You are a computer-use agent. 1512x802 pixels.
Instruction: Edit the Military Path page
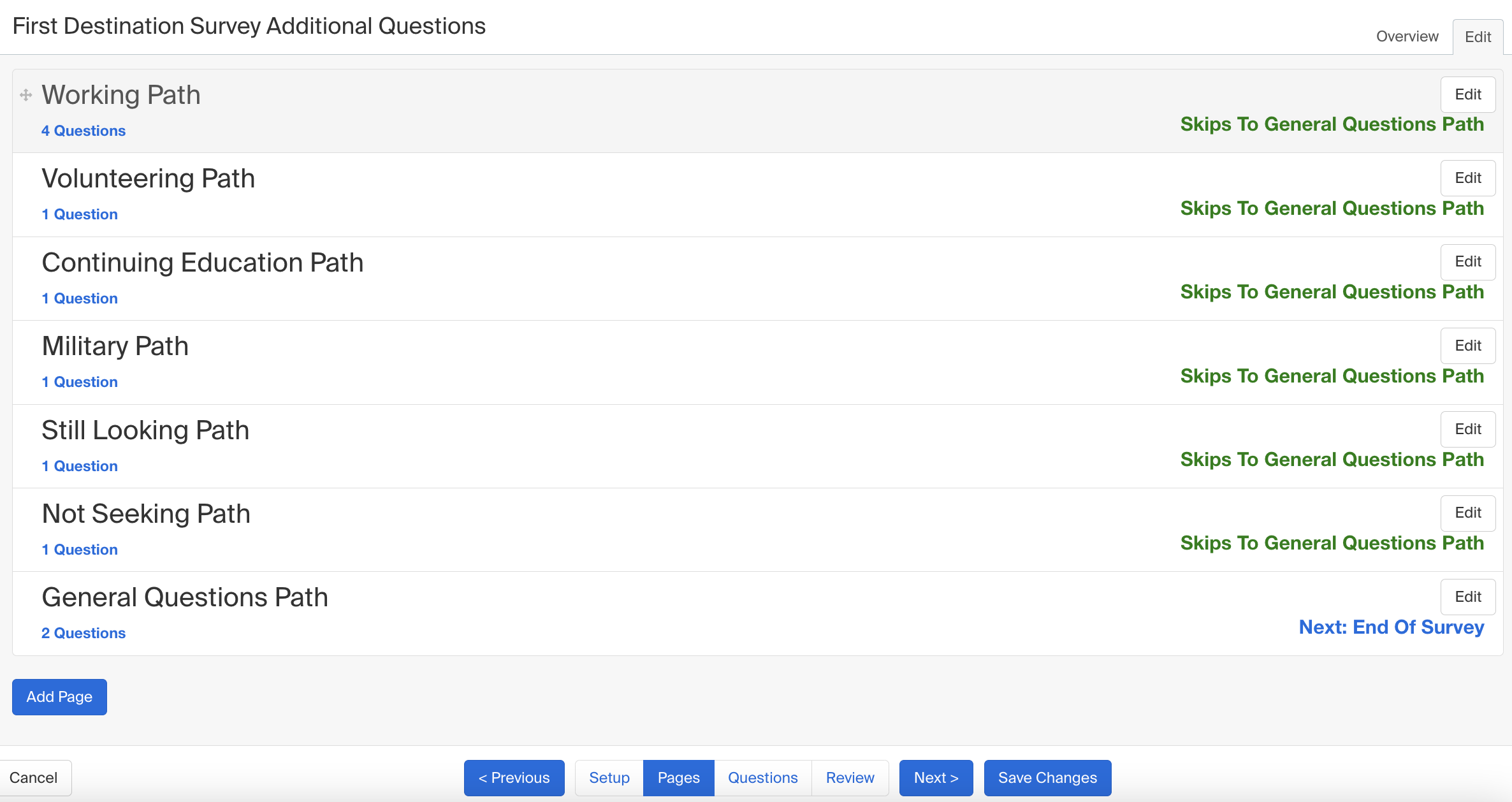(x=1468, y=346)
